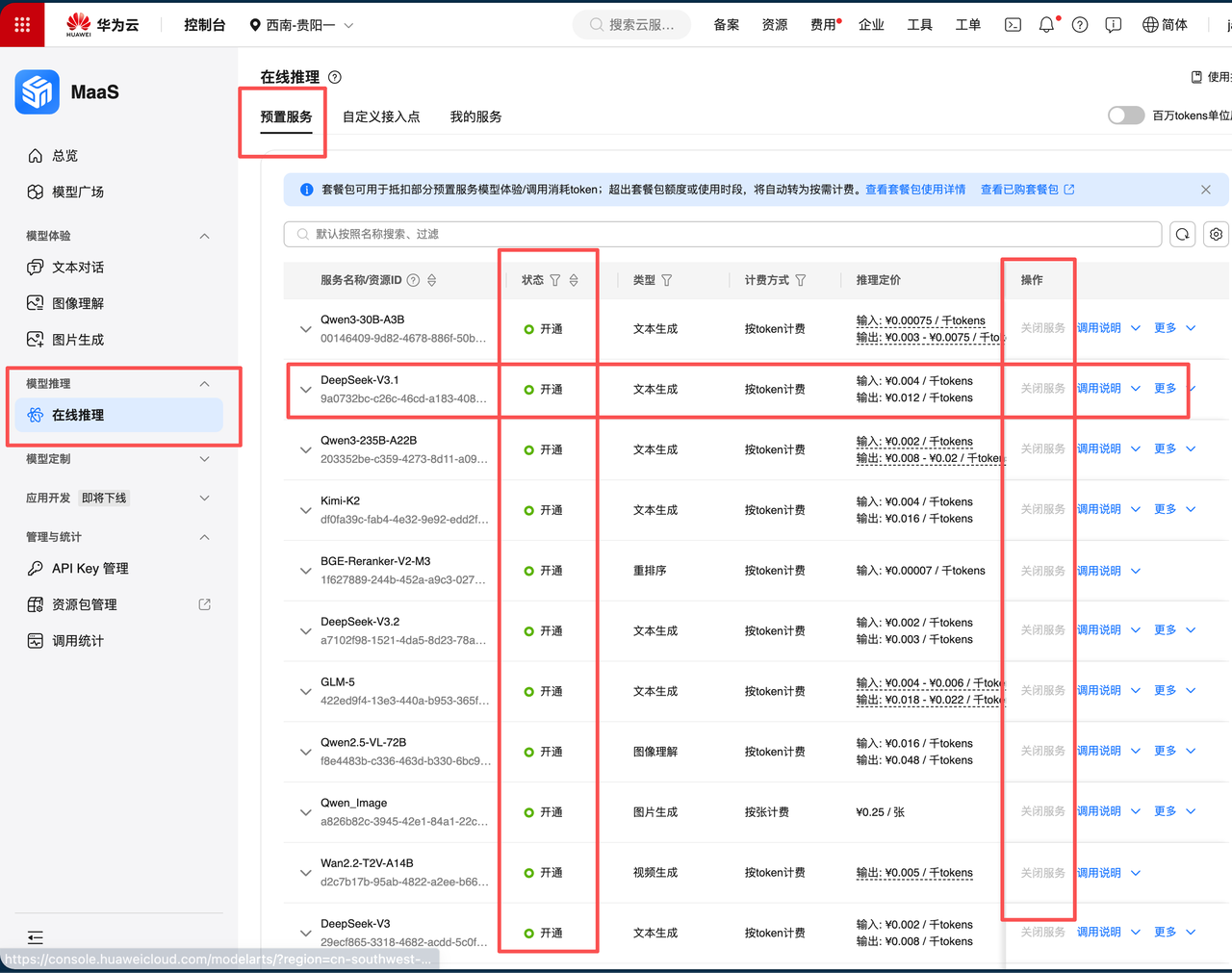Open the notification bell
The width and height of the screenshot is (1232, 973).
tap(1046, 25)
